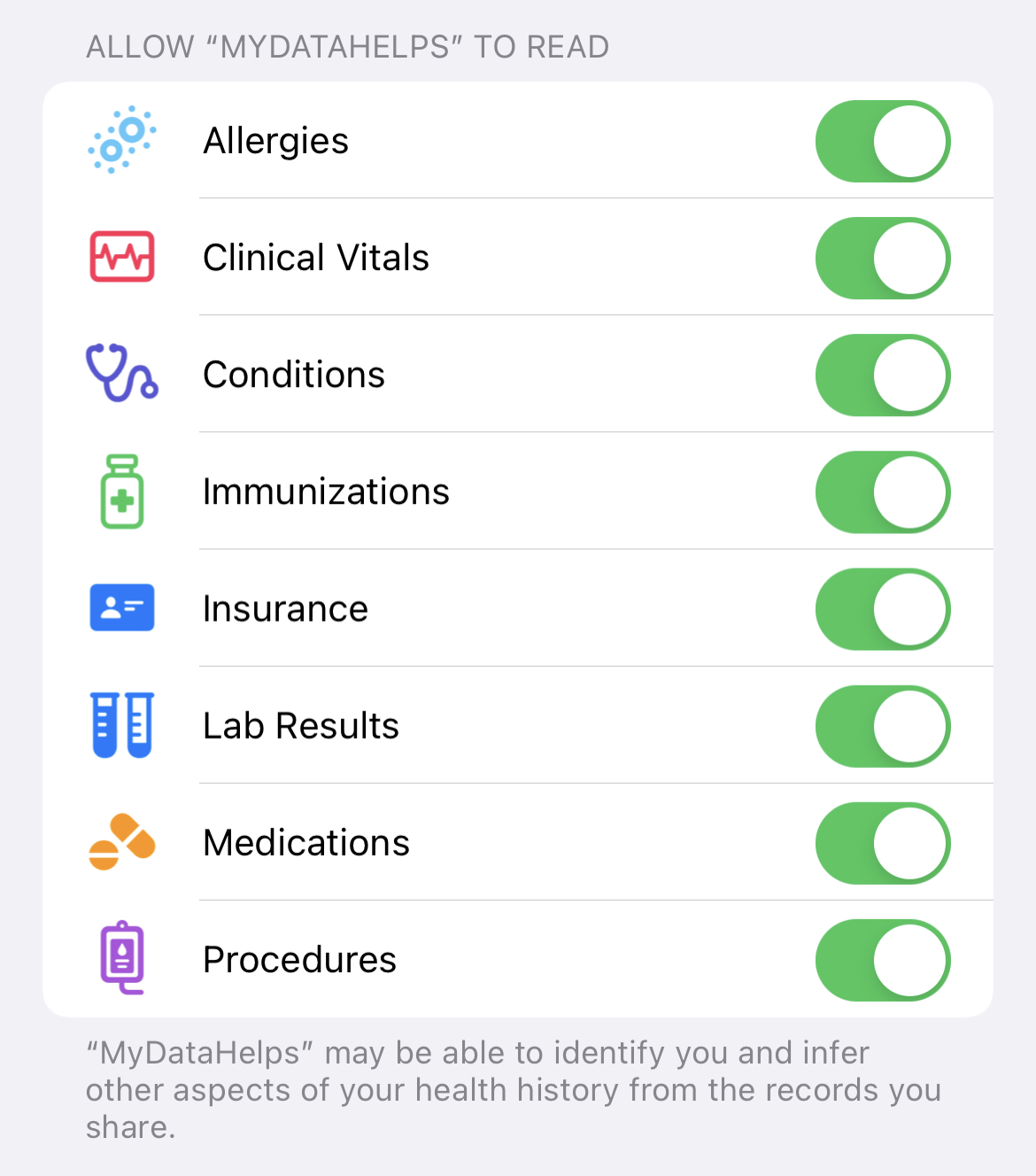Tap the Insurance ID card icon
Image resolution: width=1036 pixels, height=1176 pixels.
point(122,607)
